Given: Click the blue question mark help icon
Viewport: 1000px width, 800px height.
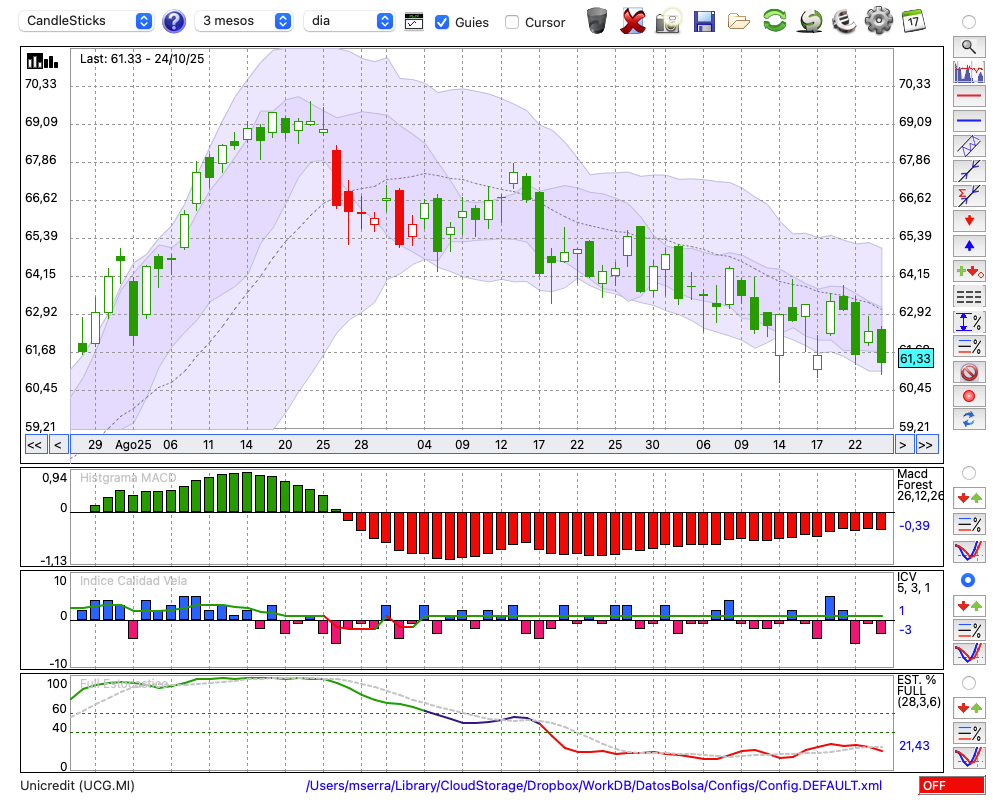Looking at the screenshot, I should point(174,22).
